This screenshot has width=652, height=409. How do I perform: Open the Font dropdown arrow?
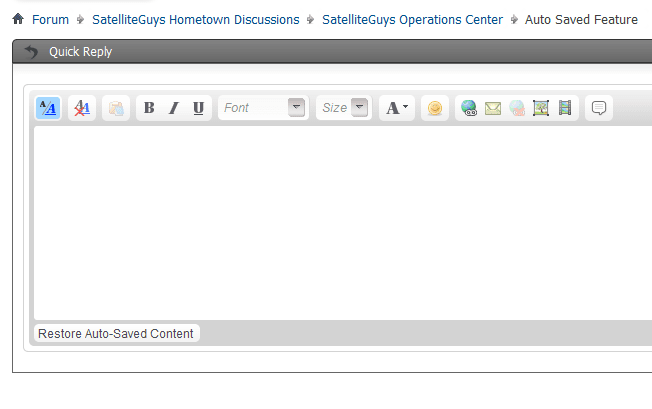(296, 108)
